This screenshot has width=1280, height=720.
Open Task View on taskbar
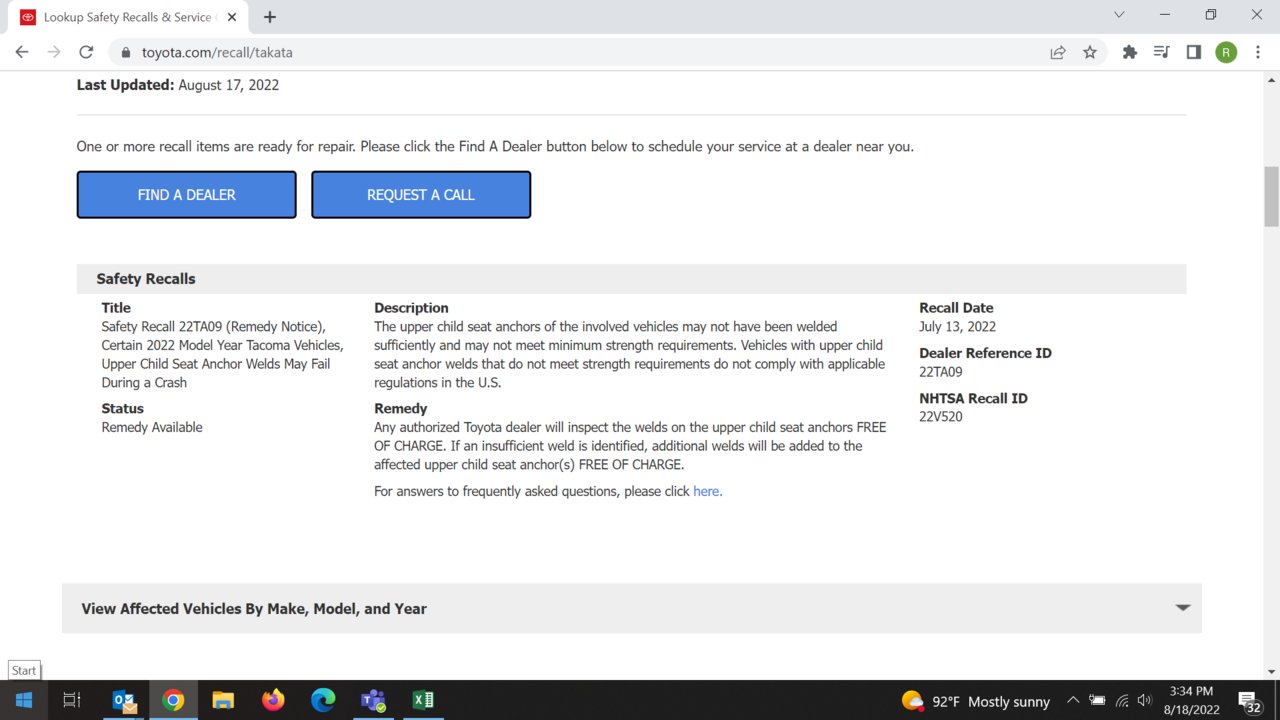click(x=72, y=700)
